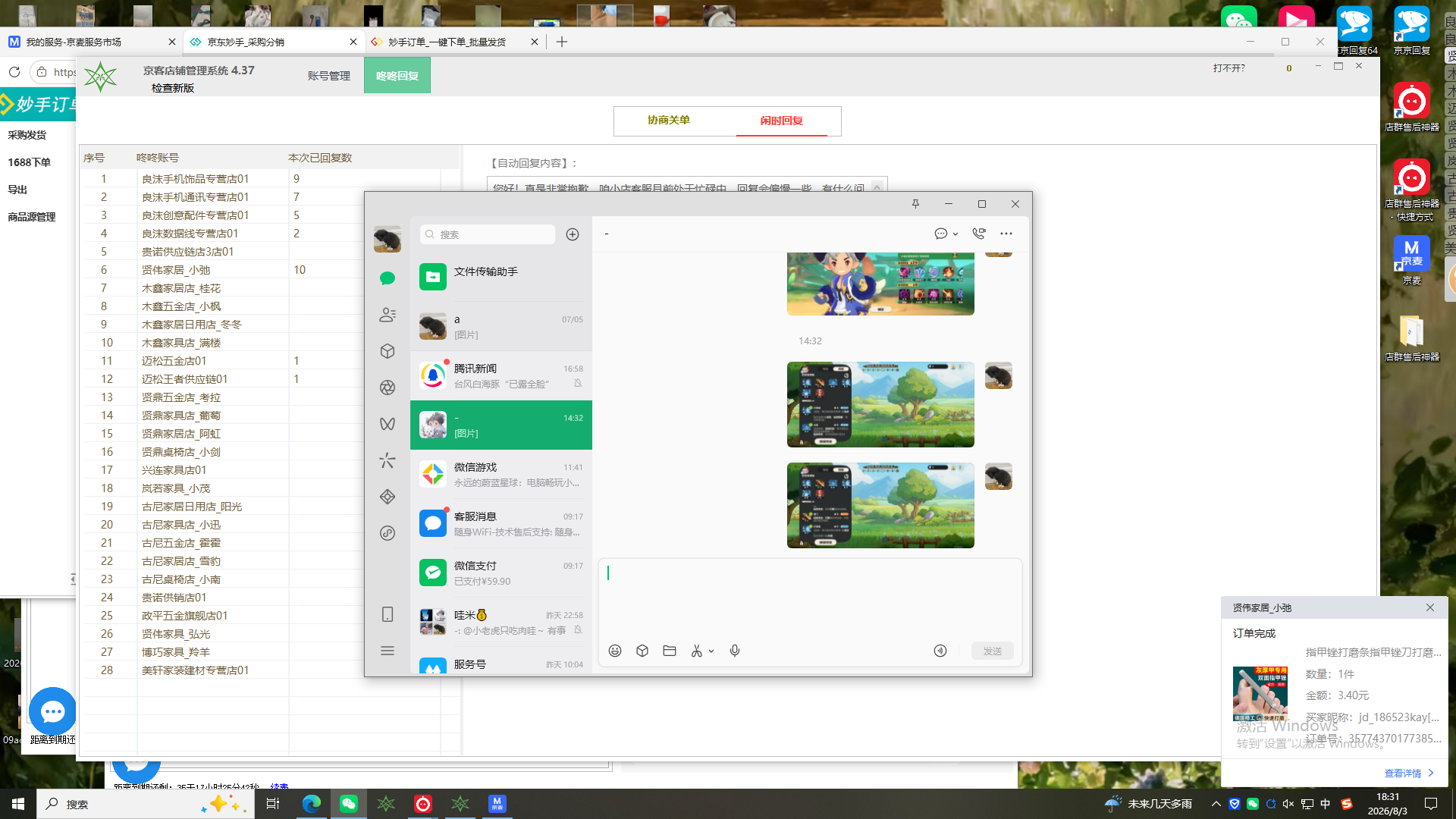Show hidden system tray icons
Image resolution: width=1456 pixels, height=819 pixels.
[1216, 804]
